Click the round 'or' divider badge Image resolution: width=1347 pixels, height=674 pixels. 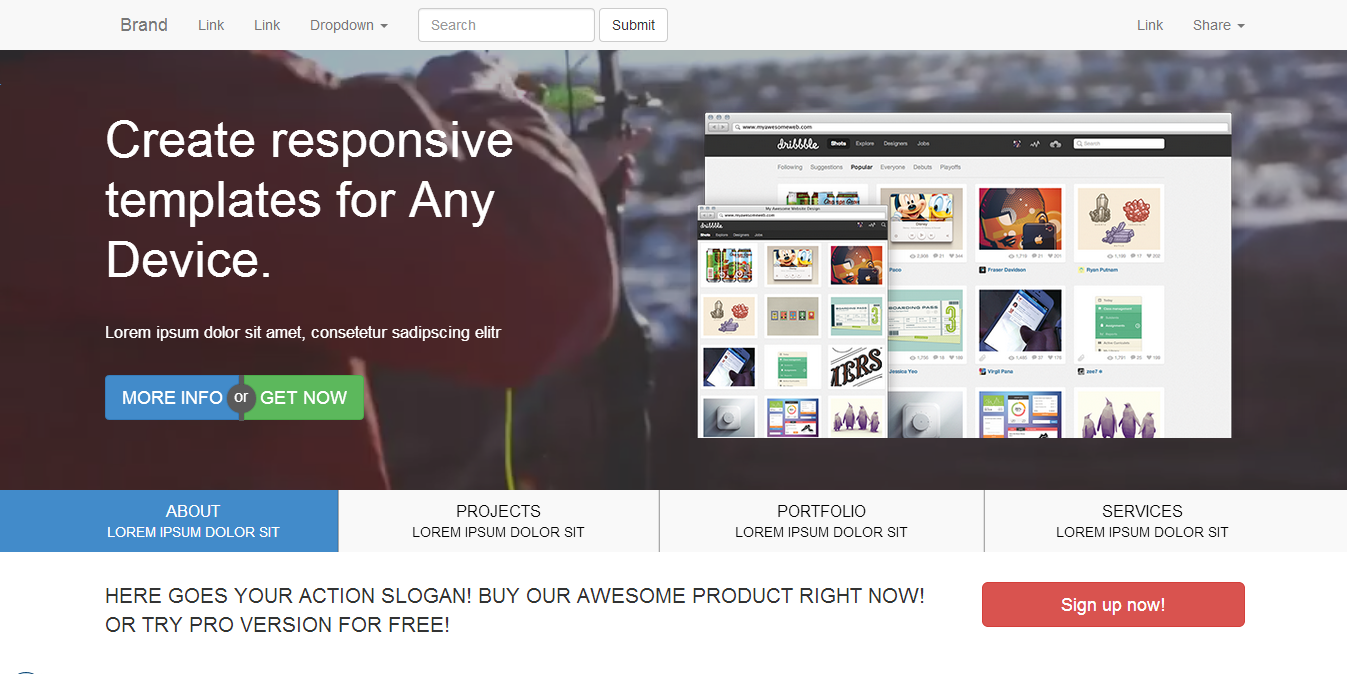[x=240, y=397]
